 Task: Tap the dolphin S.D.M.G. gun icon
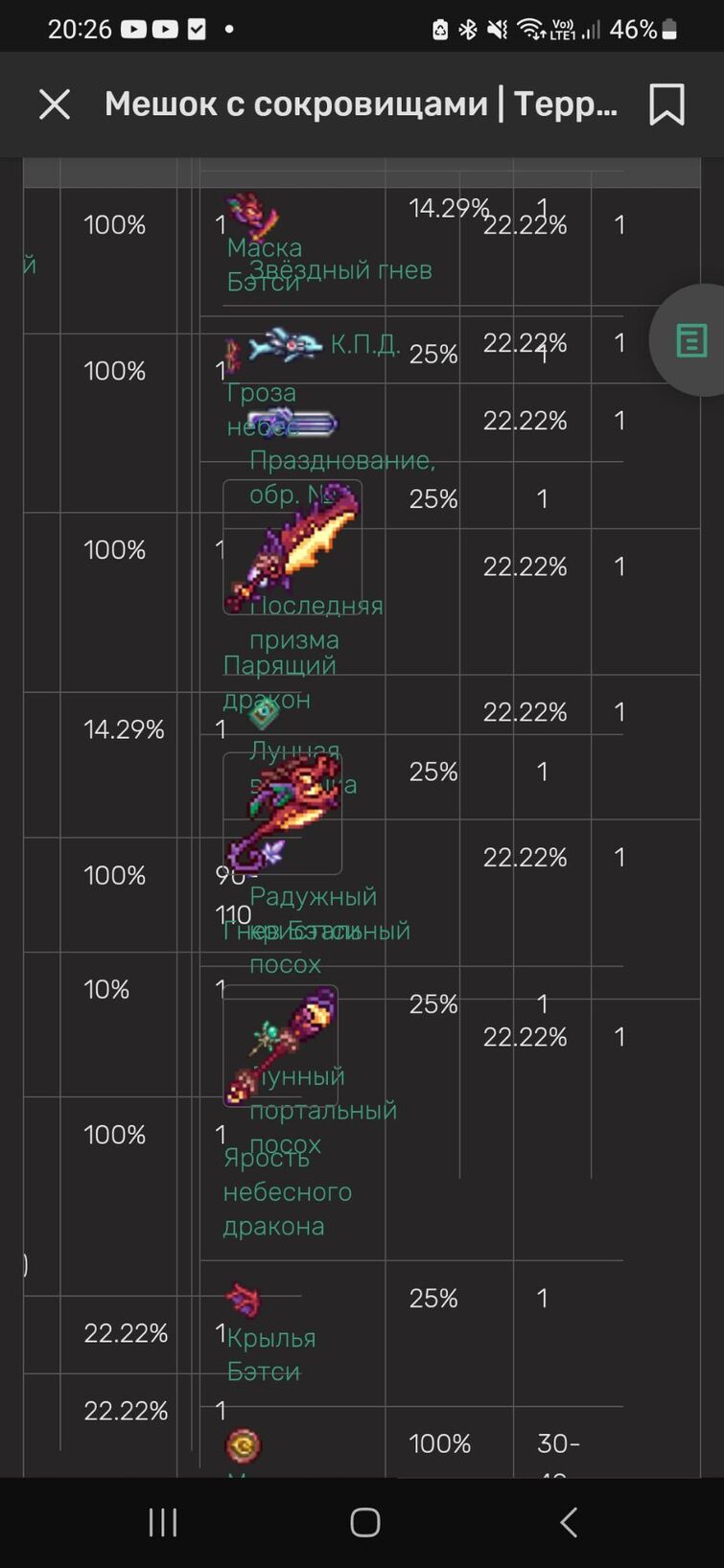pos(285,344)
